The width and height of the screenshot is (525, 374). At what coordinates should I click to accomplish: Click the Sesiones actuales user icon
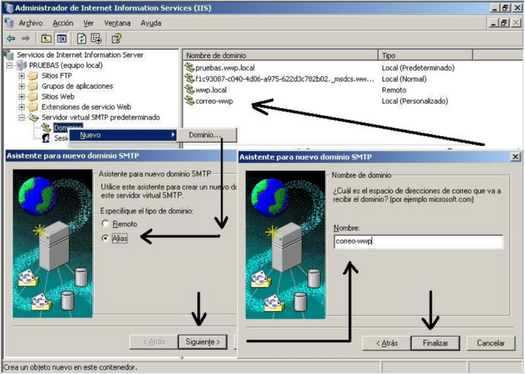[x=46, y=138]
